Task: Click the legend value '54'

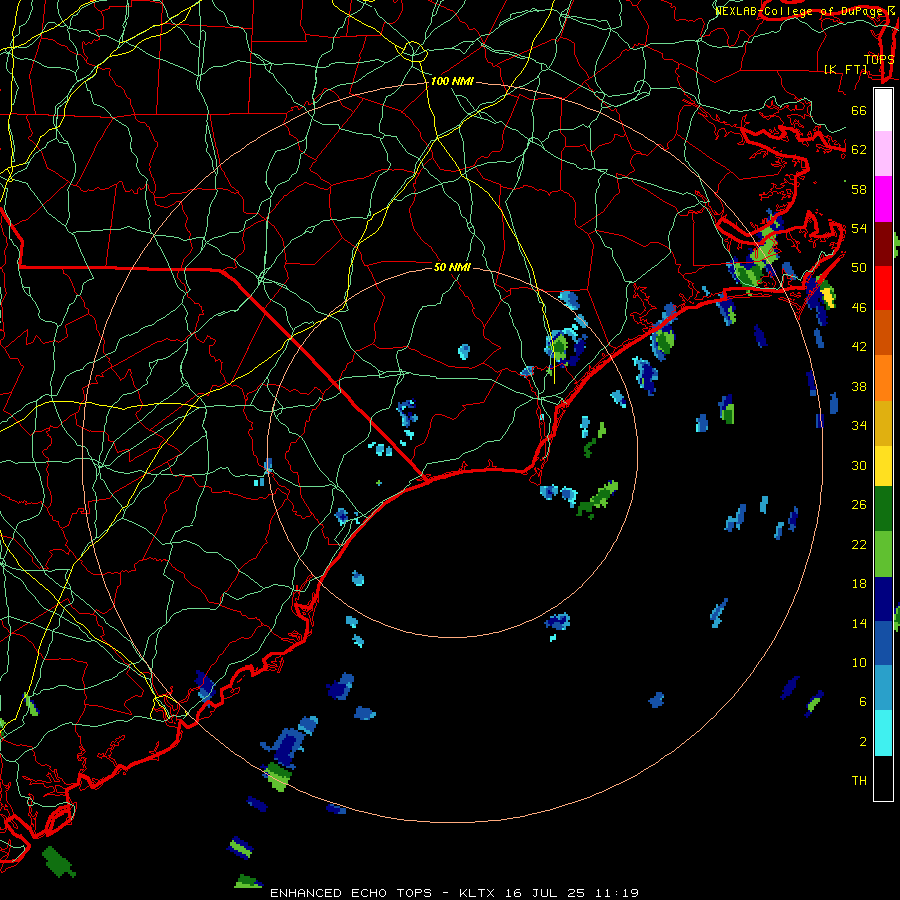Action: click(859, 228)
